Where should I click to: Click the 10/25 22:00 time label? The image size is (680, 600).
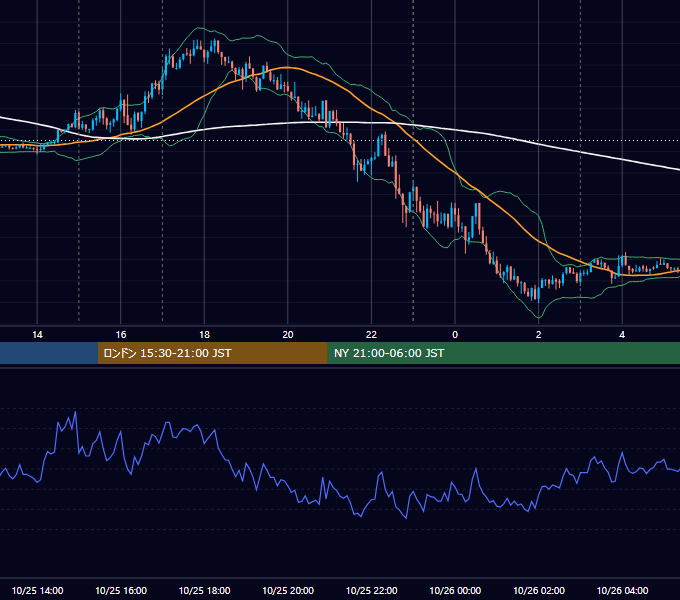(371, 590)
